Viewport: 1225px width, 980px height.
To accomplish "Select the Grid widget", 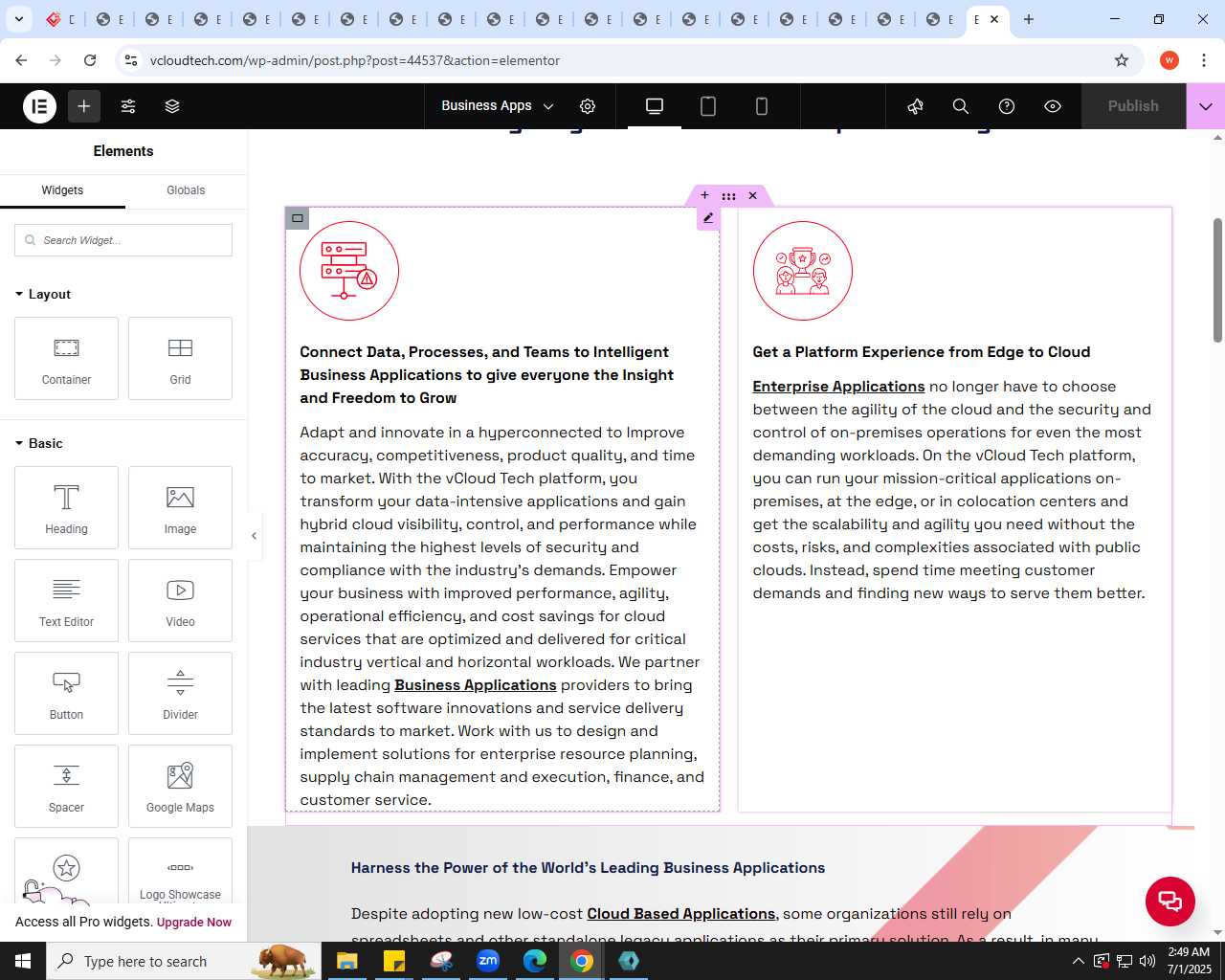I will pyautogui.click(x=180, y=358).
